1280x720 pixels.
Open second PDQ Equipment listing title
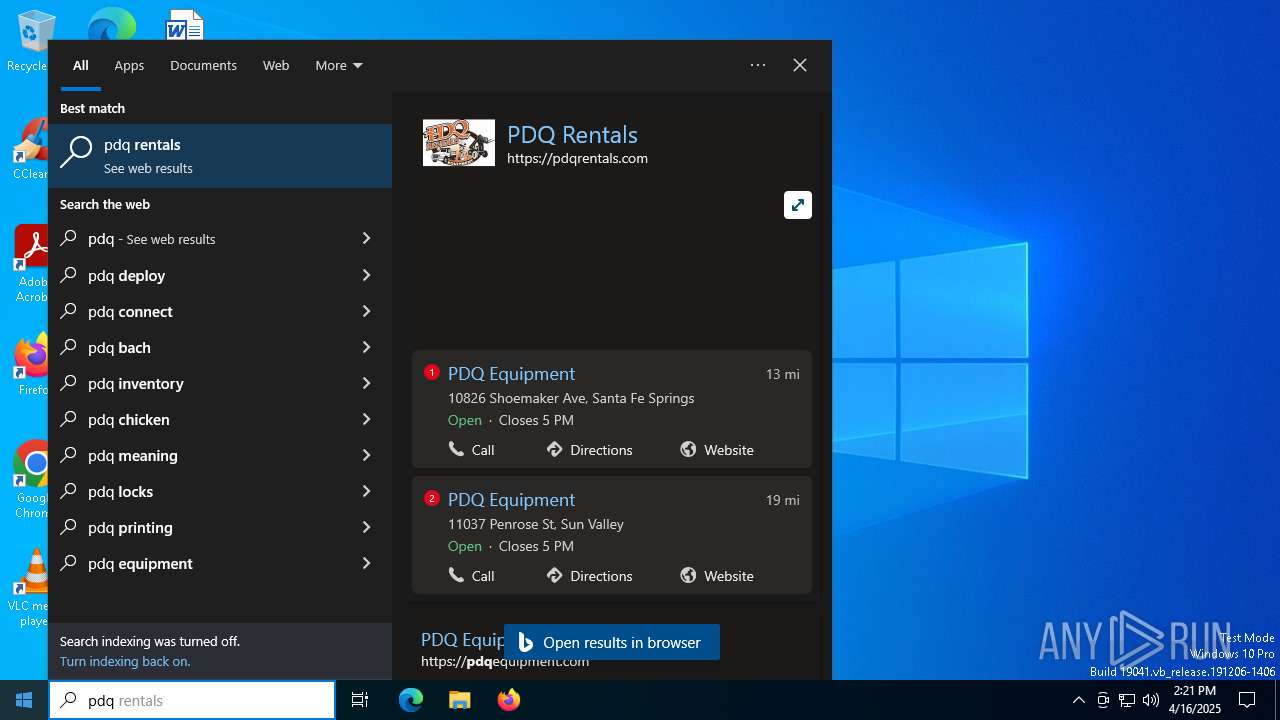click(511, 499)
